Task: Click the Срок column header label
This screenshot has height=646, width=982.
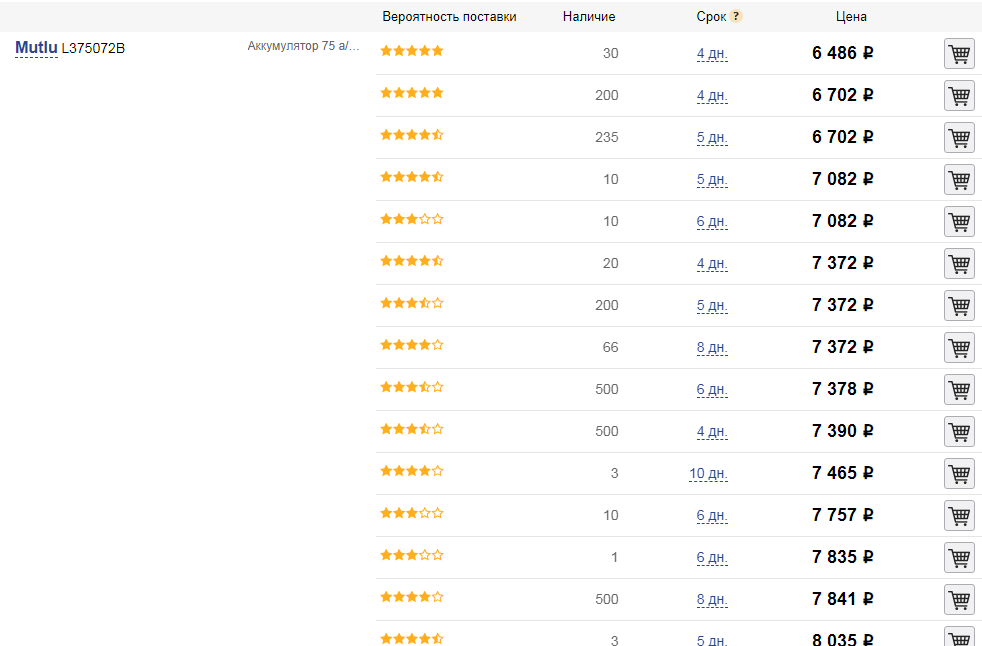Action: 711,16
